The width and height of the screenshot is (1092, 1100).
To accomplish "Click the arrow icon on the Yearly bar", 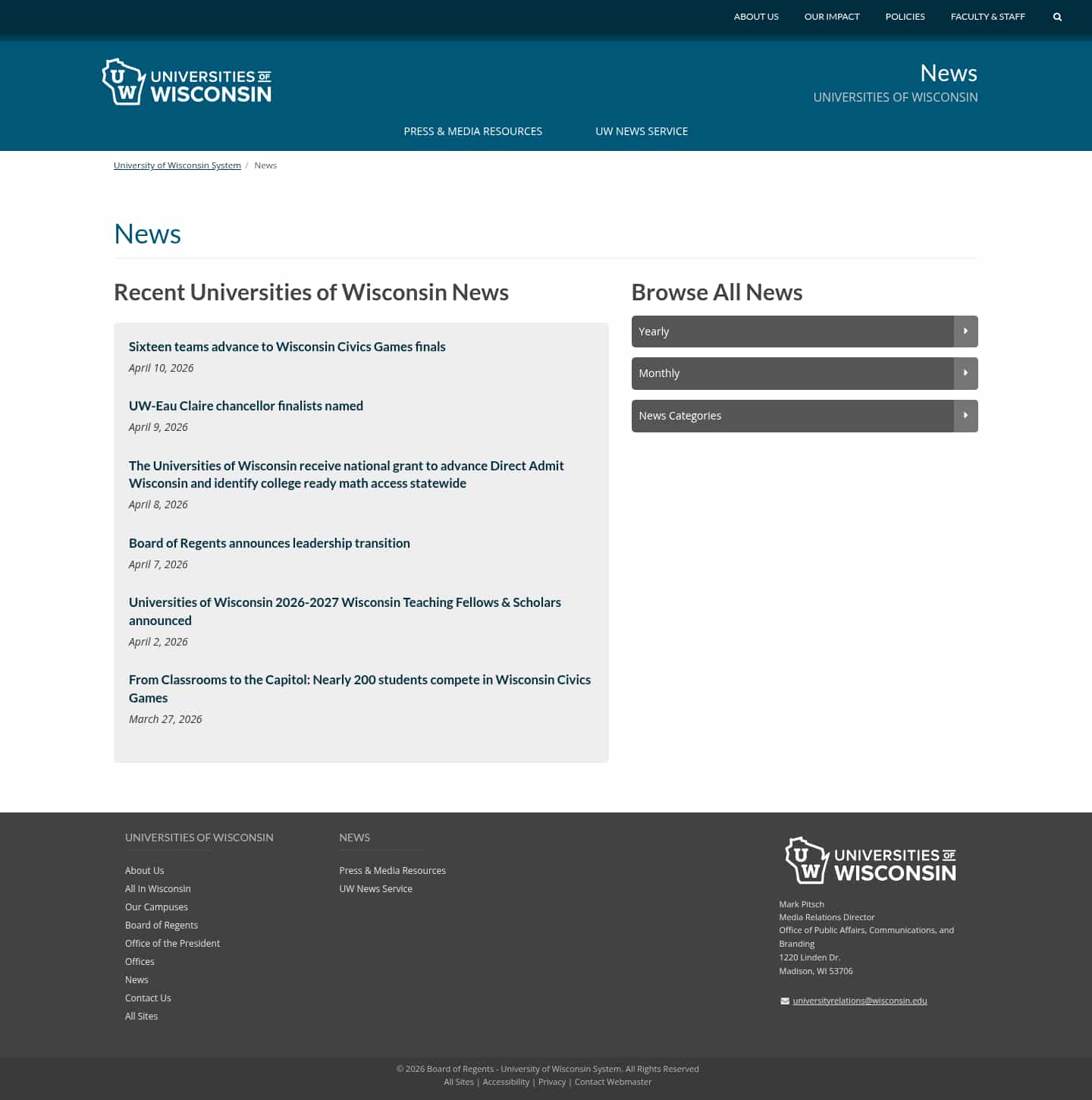I will point(965,331).
